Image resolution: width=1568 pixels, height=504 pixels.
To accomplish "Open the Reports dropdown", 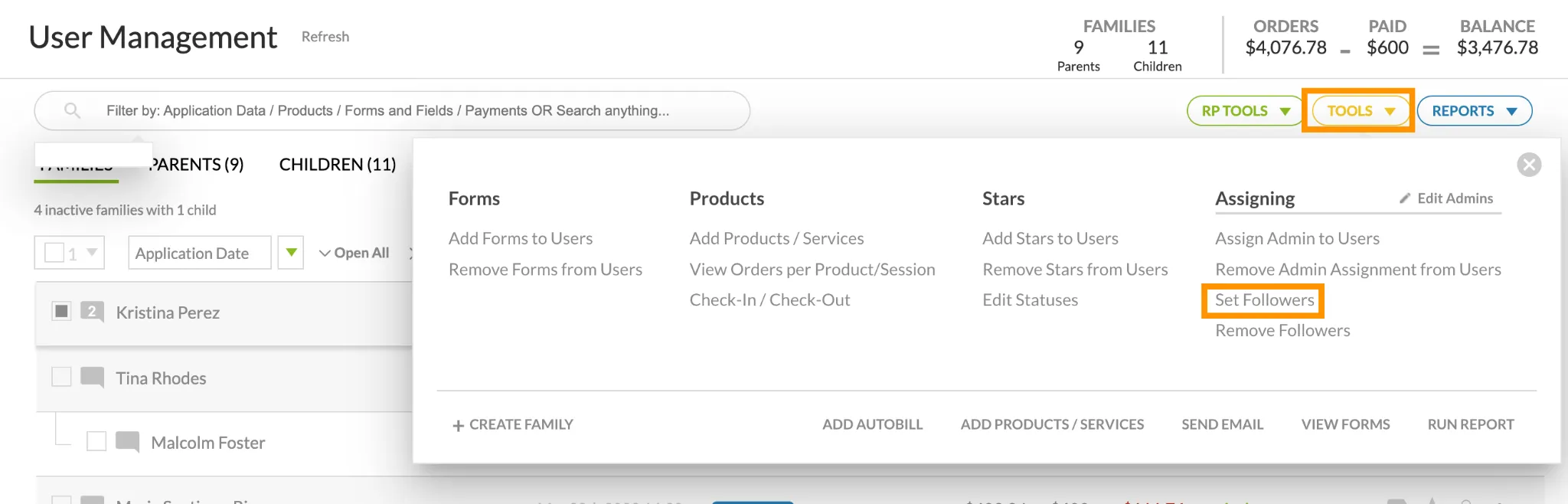I will [x=1475, y=111].
